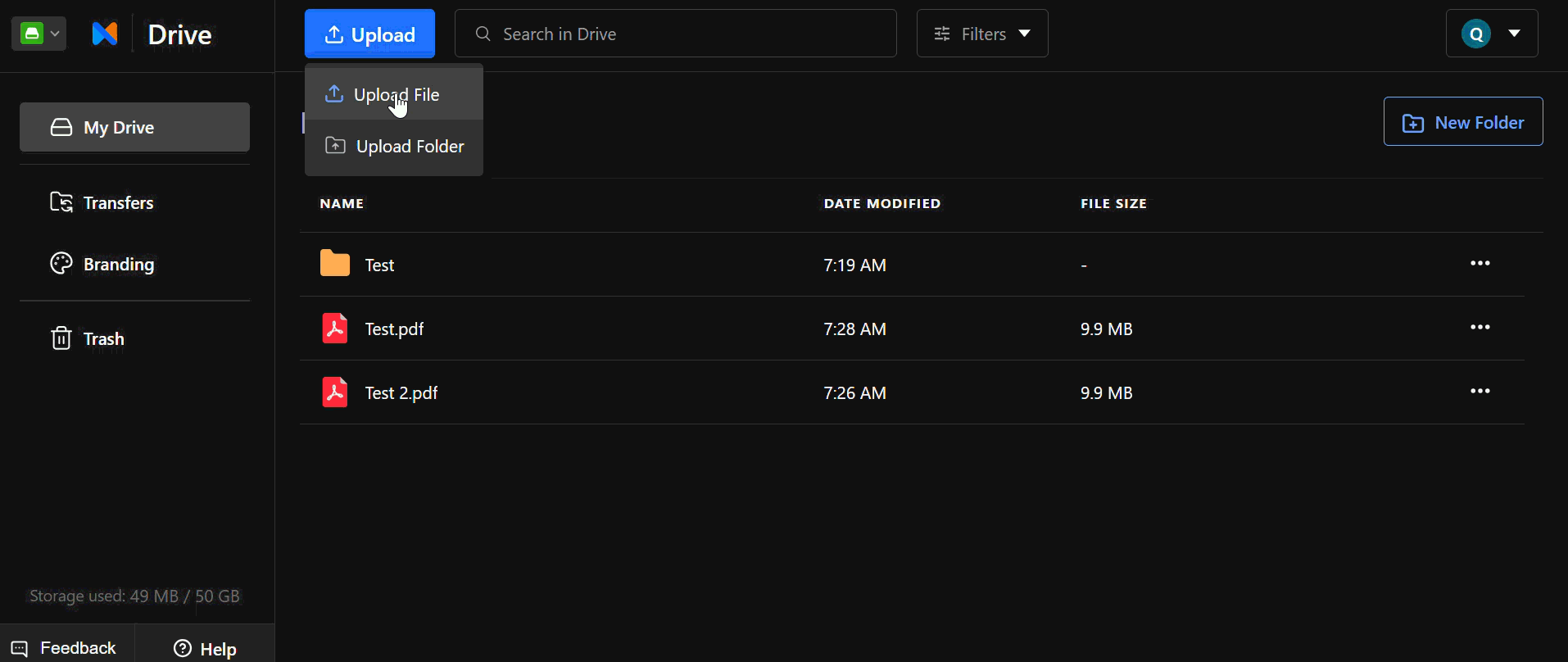Click the Transfers folder icon

coord(61,202)
